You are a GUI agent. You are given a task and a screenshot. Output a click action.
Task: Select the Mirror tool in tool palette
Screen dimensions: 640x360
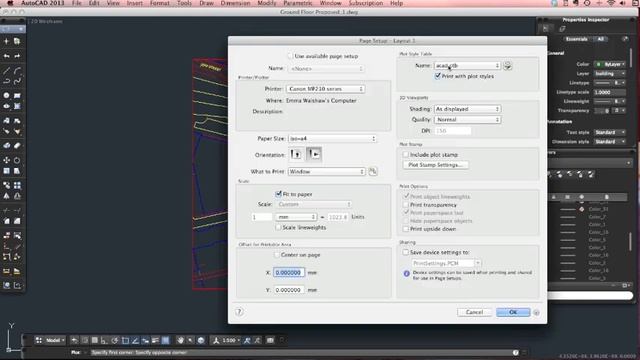pos(7,196)
